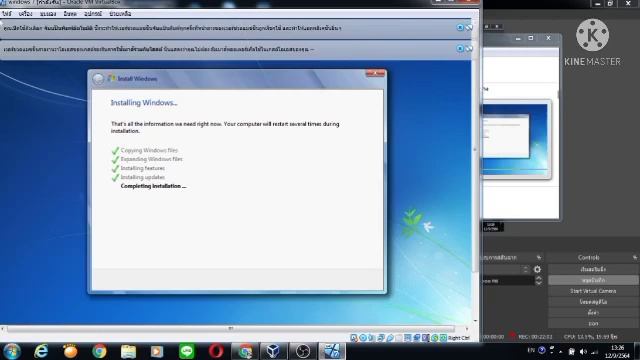Image resolution: width=640 pixels, height=360 pixels.
Task: Open the orange round app in taskbar
Action: 70,351
